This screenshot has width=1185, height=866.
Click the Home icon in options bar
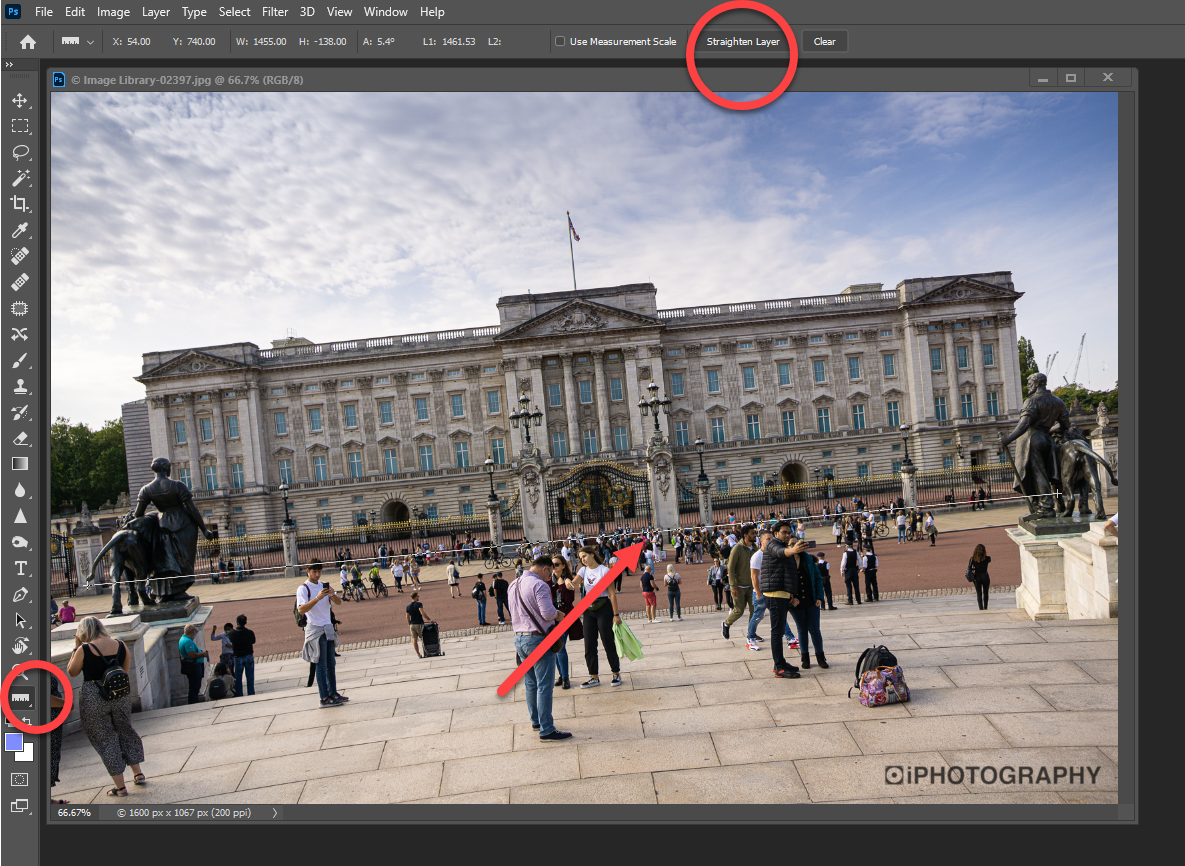point(28,42)
